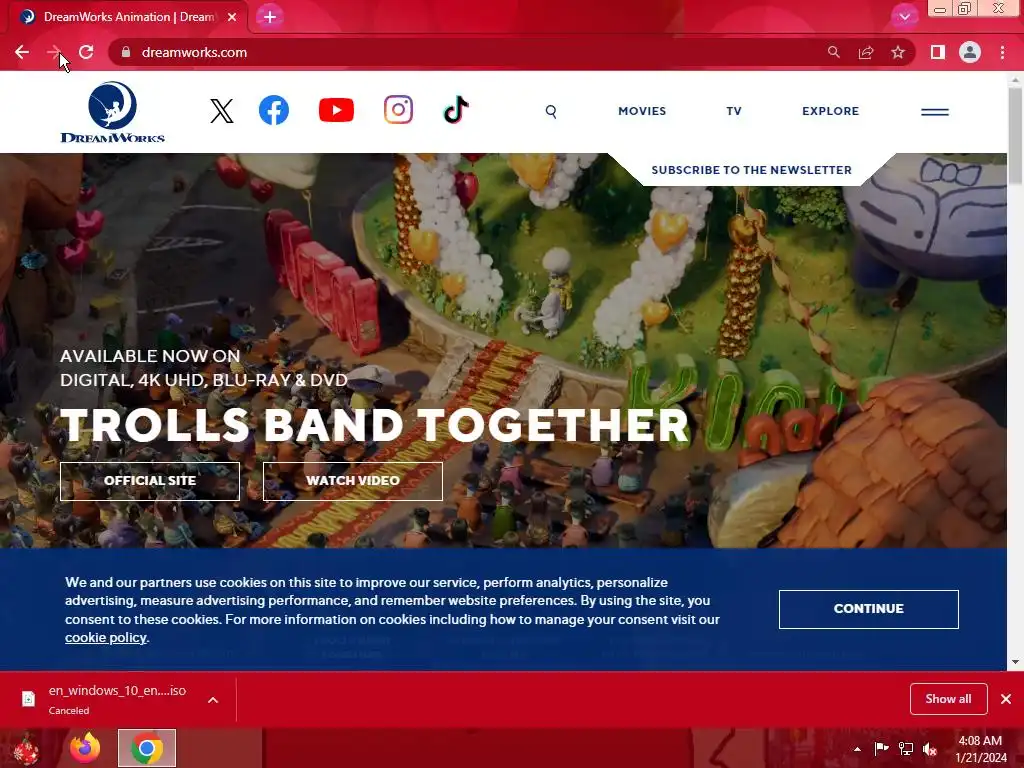Open the cookie policy link
Viewport: 1024px width, 768px height.
[106, 637]
